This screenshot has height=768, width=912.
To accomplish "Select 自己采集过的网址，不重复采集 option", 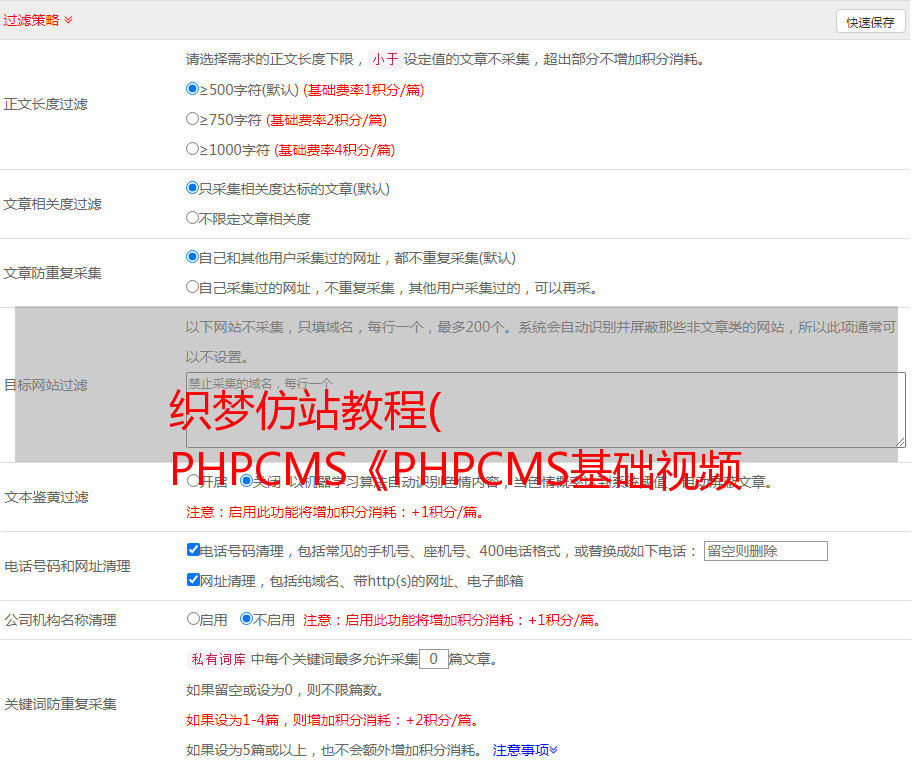I will point(192,286).
